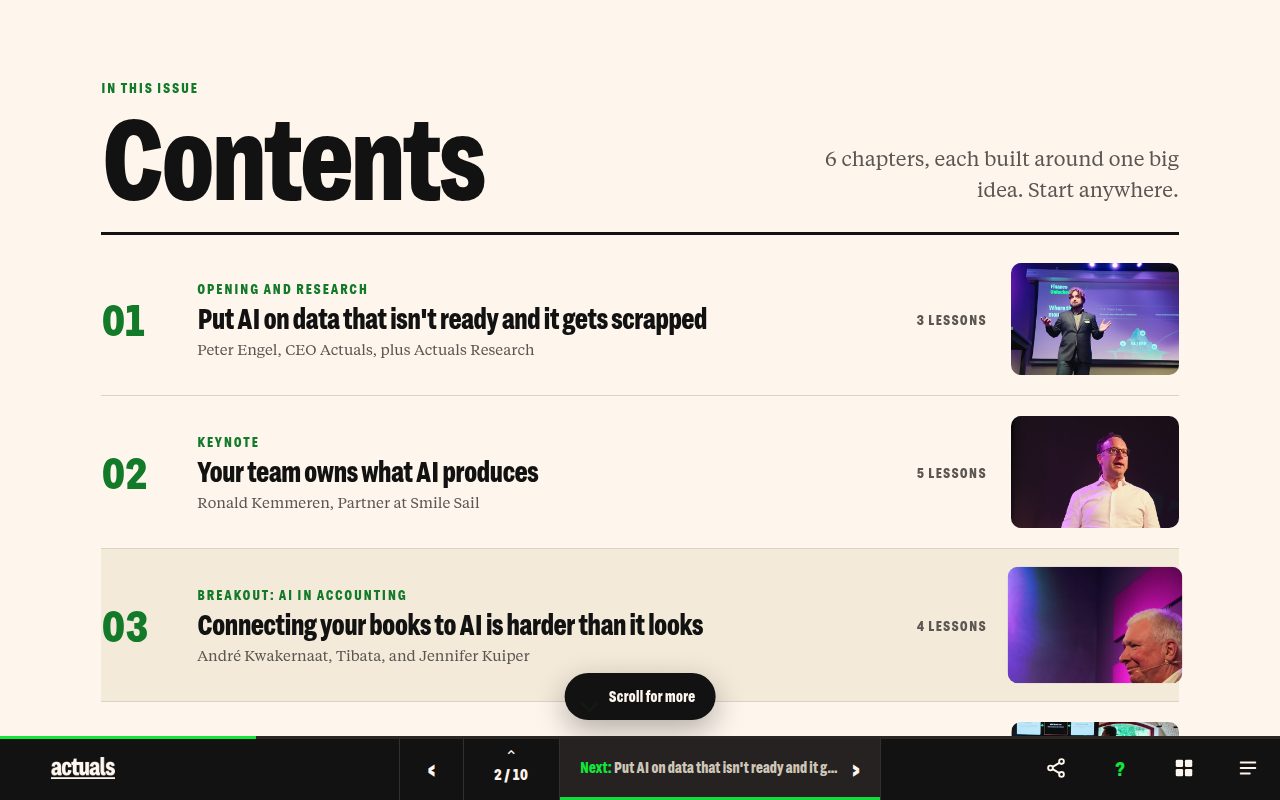Click BREAKOUT: AI IN ACCOUNTING label
Image resolution: width=1280 pixels, height=800 pixels.
click(x=302, y=595)
